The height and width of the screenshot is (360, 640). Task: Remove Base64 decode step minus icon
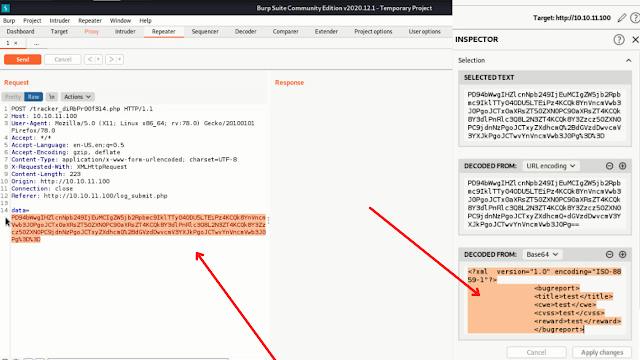[x=609, y=254]
